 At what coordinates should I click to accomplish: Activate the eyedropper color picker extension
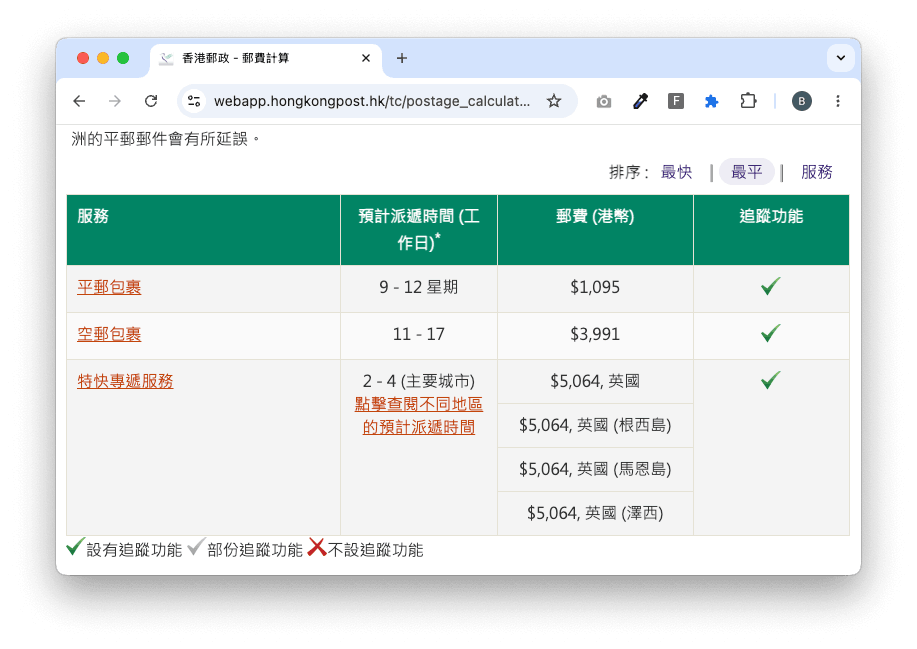pos(640,101)
